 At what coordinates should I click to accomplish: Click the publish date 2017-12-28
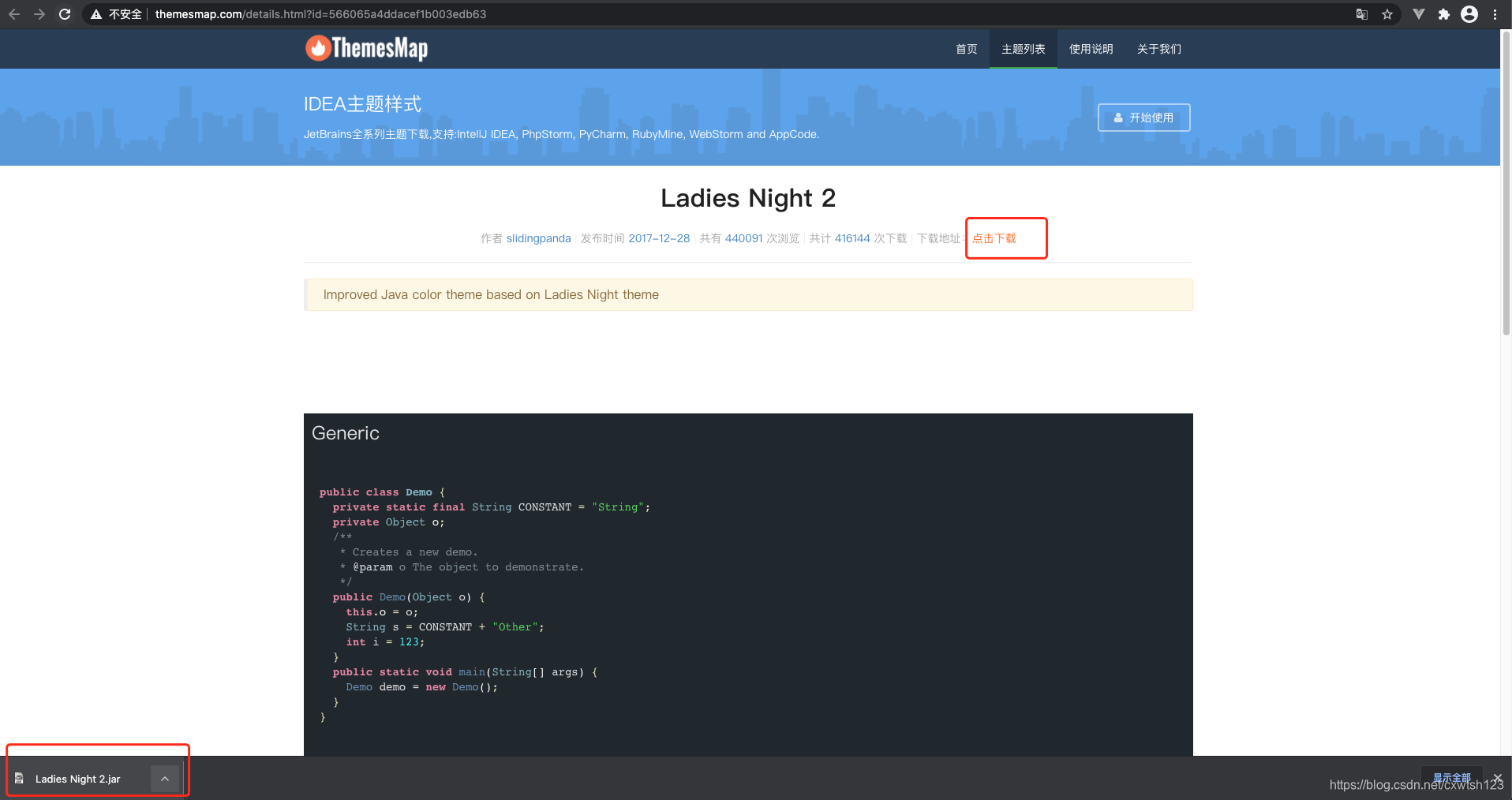(x=659, y=238)
